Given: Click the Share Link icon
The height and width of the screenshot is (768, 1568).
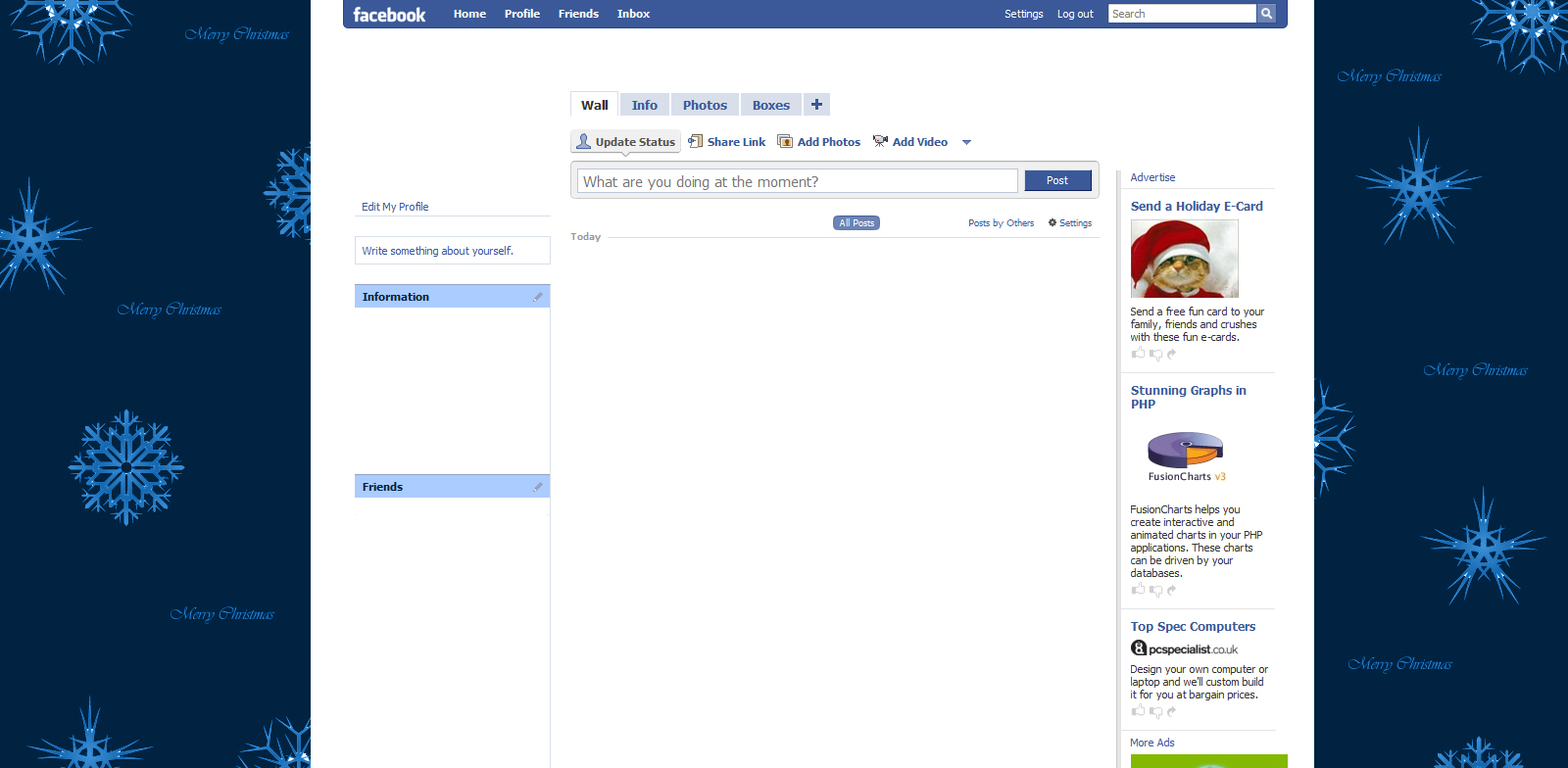Looking at the screenshot, I should tap(696, 141).
